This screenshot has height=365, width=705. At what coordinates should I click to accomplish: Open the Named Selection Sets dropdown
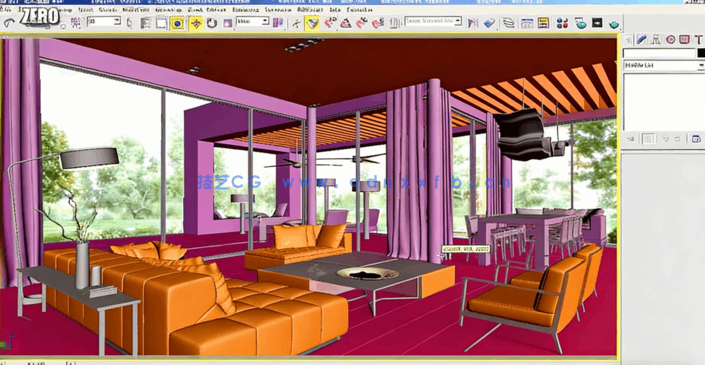click(433, 21)
